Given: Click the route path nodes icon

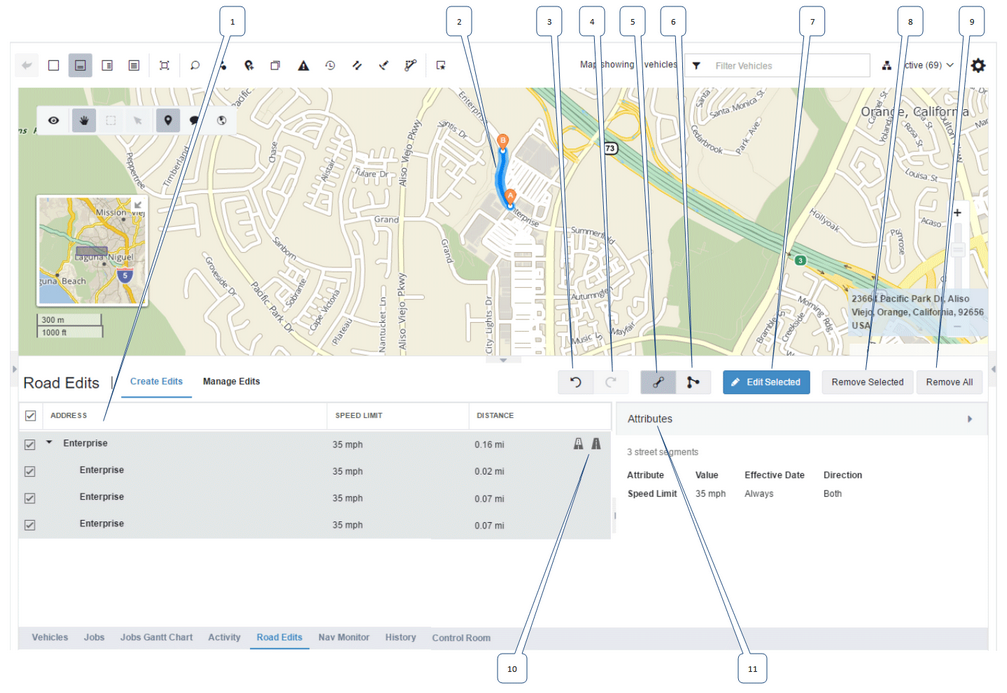Looking at the screenshot, I should point(410,65).
